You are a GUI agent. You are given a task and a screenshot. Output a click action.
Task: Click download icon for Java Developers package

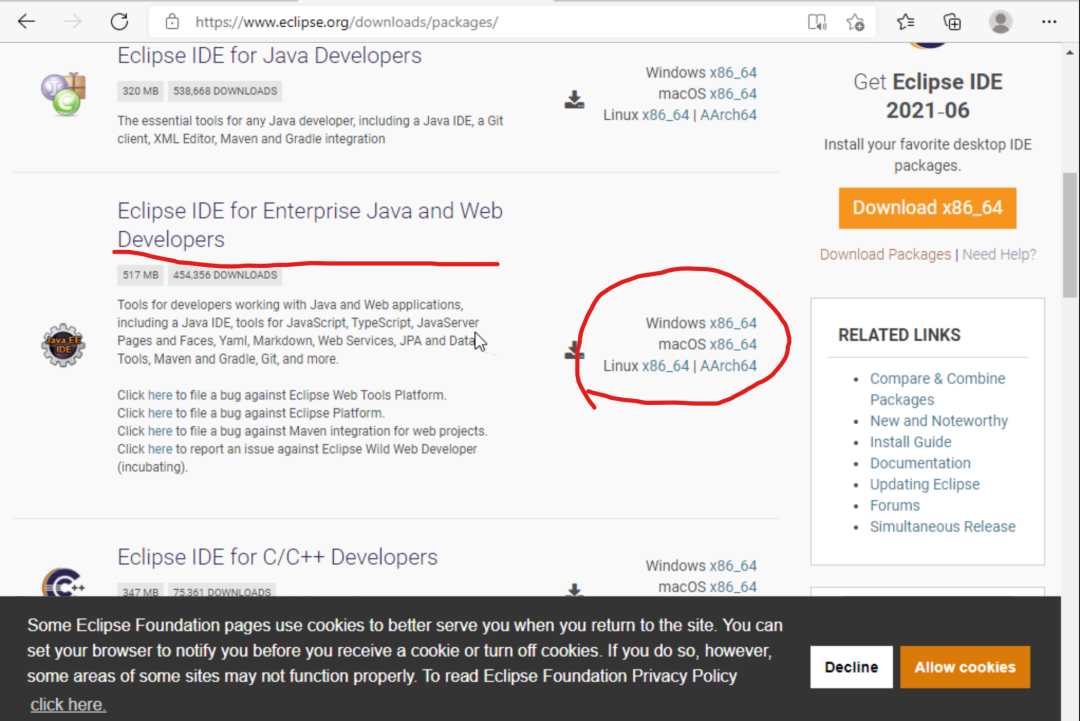point(574,100)
